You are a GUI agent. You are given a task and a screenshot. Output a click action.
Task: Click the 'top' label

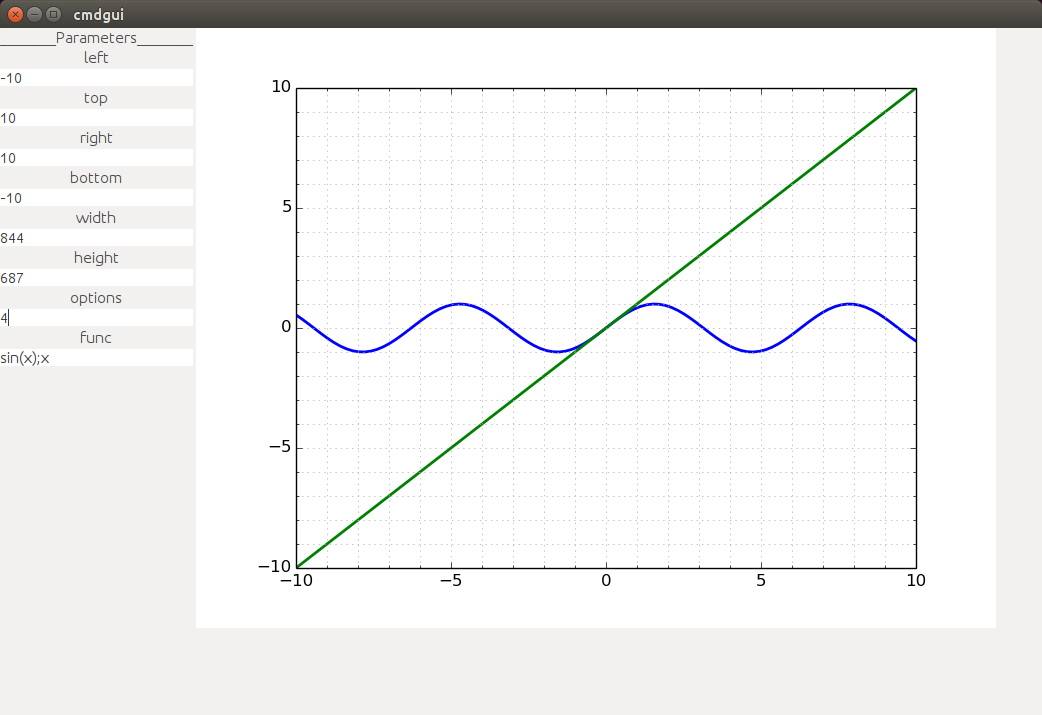pyautogui.click(x=96, y=98)
